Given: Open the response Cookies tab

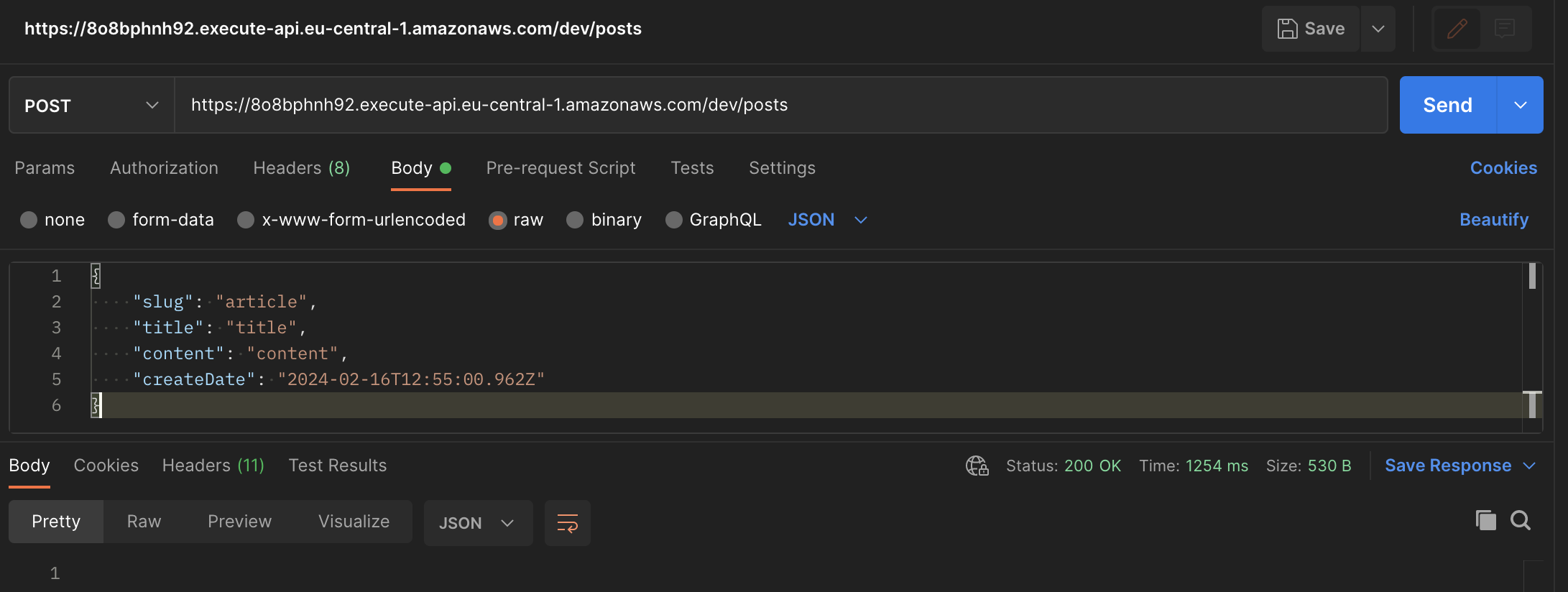Looking at the screenshot, I should (x=106, y=466).
